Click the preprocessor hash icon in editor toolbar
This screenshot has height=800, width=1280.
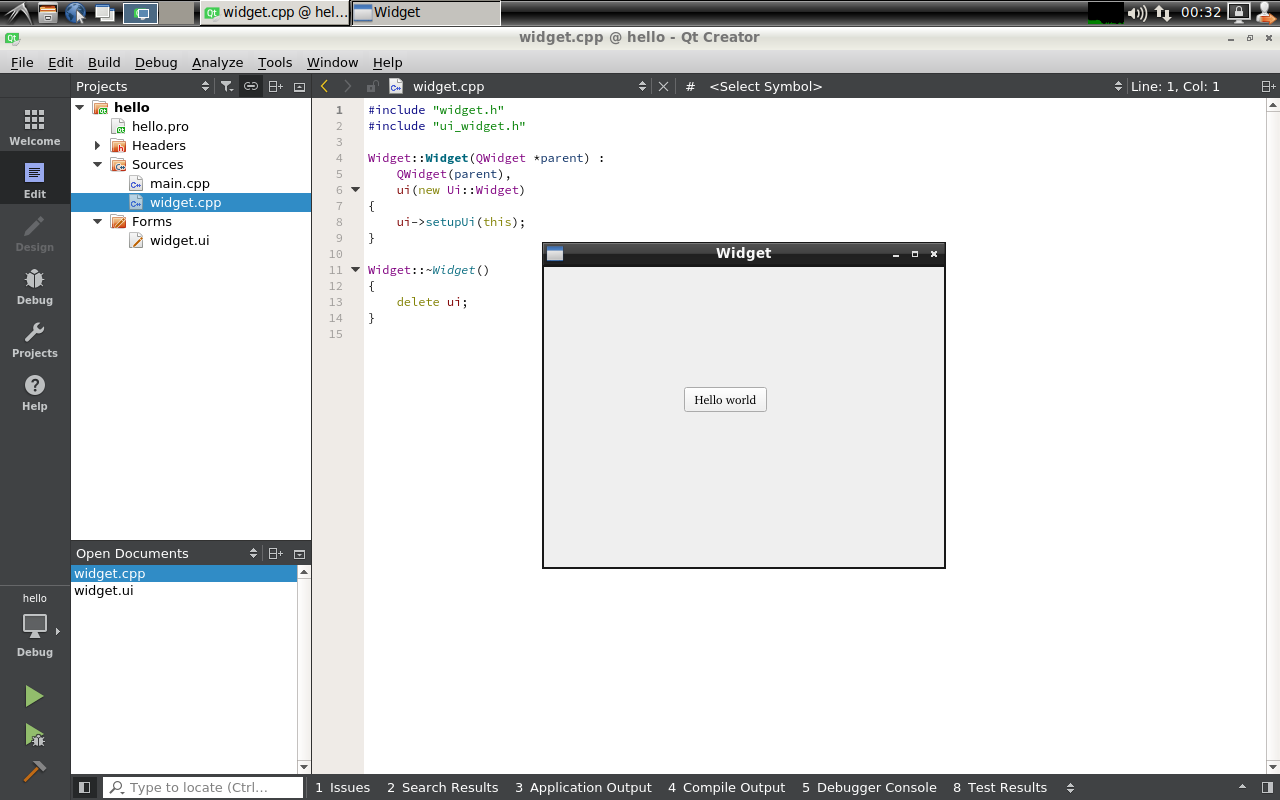point(690,87)
